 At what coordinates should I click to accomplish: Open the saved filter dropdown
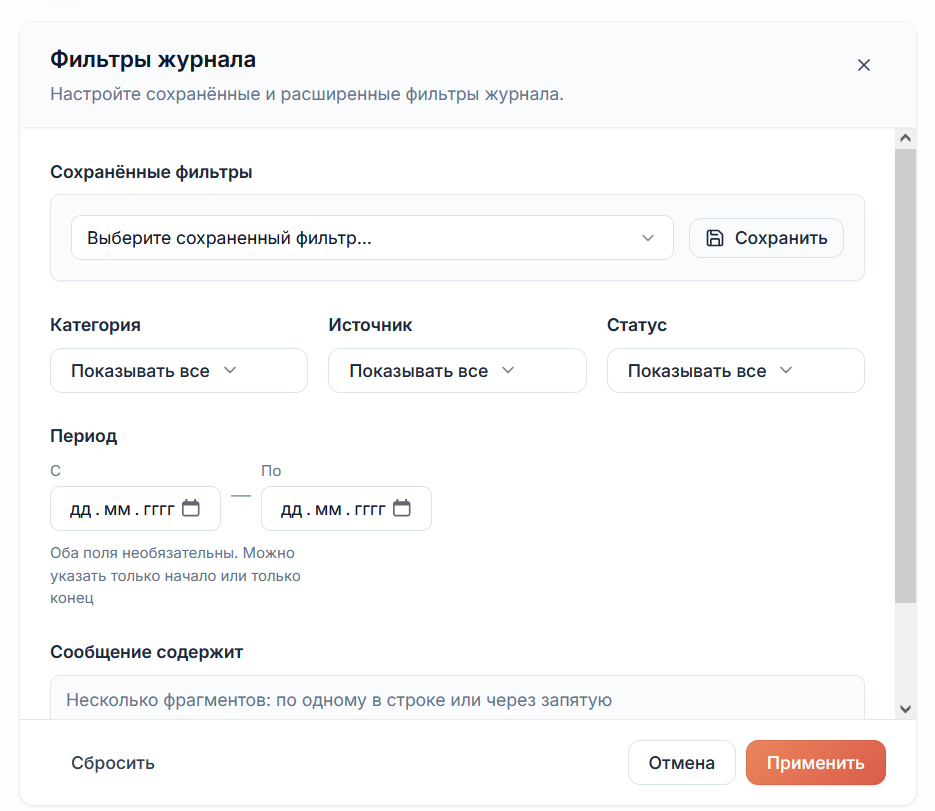[372, 238]
